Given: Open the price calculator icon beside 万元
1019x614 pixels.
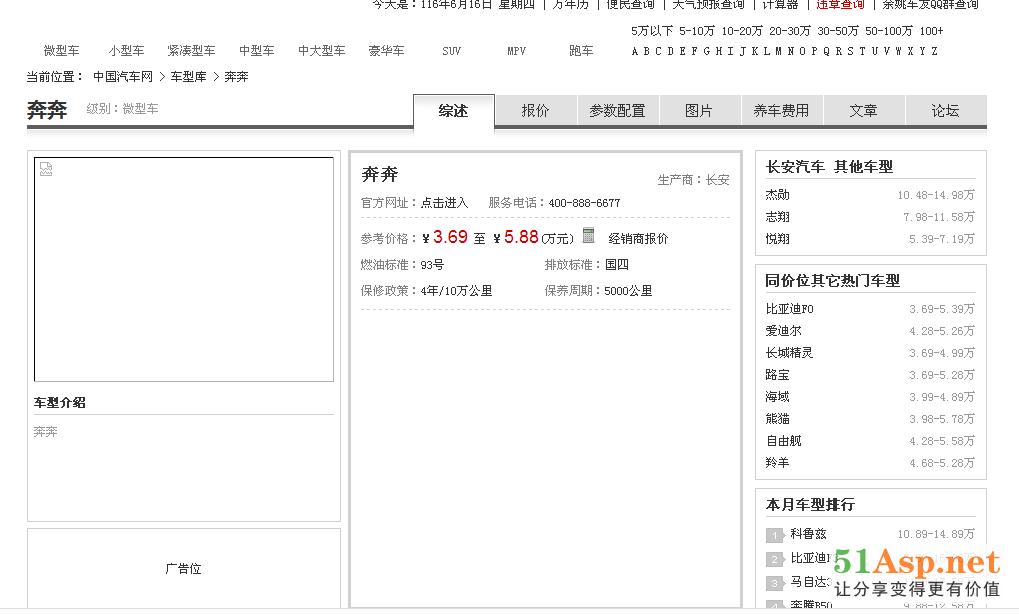Looking at the screenshot, I should coord(588,235).
